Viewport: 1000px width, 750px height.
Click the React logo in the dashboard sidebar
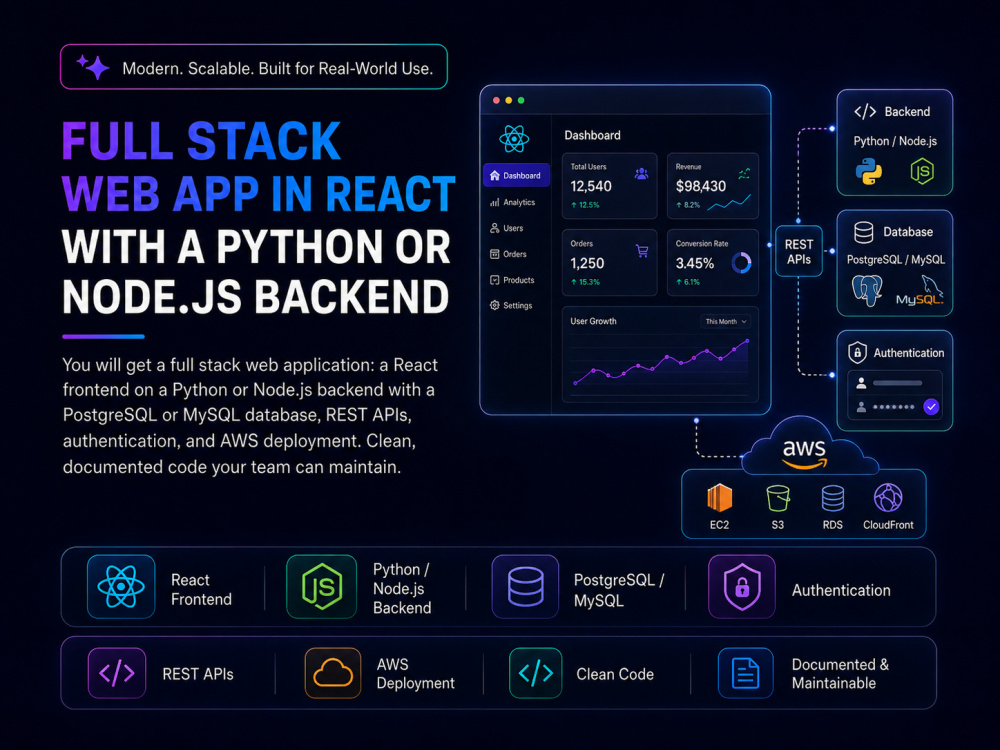click(514, 138)
